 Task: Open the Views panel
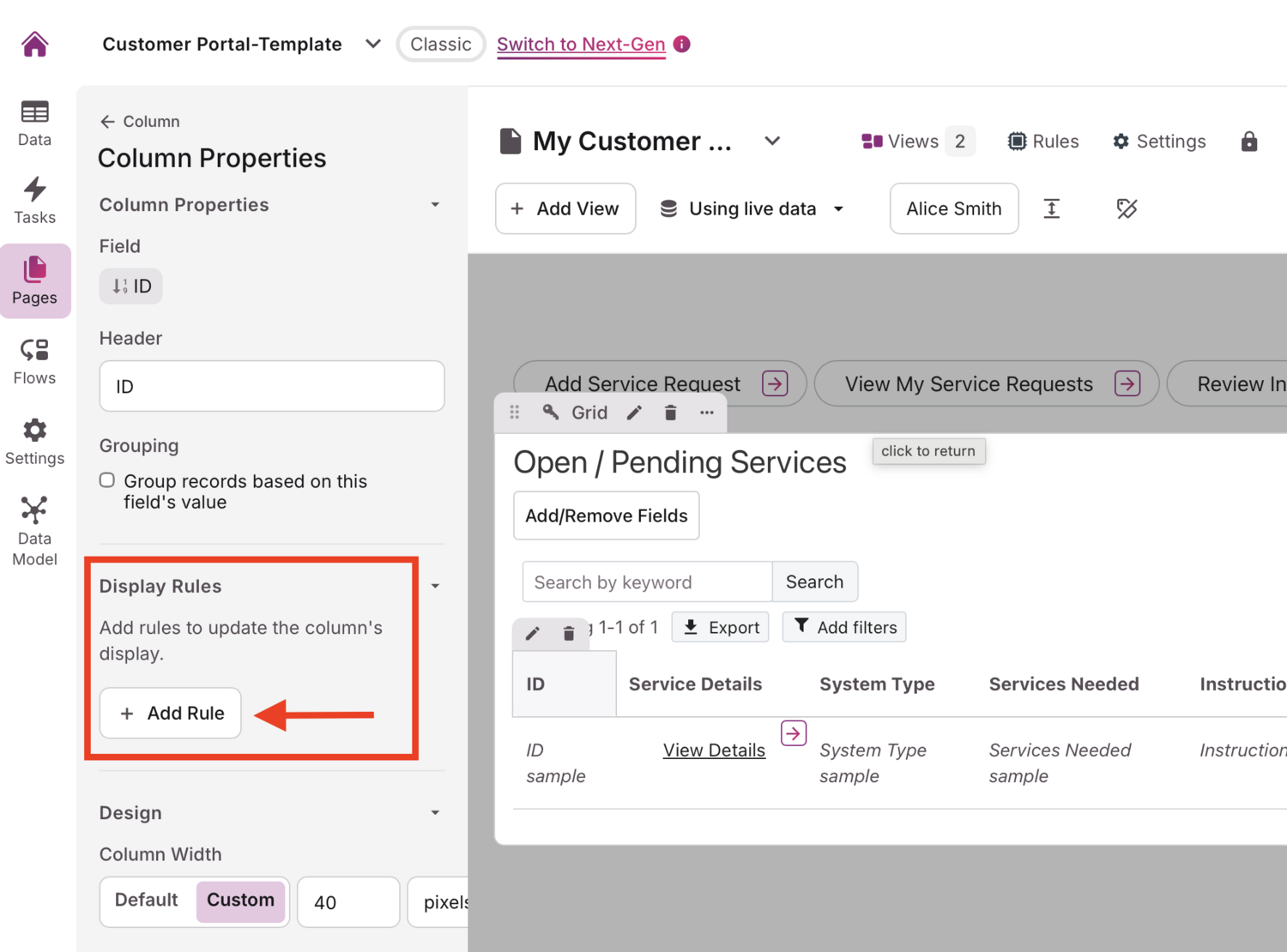(x=901, y=142)
